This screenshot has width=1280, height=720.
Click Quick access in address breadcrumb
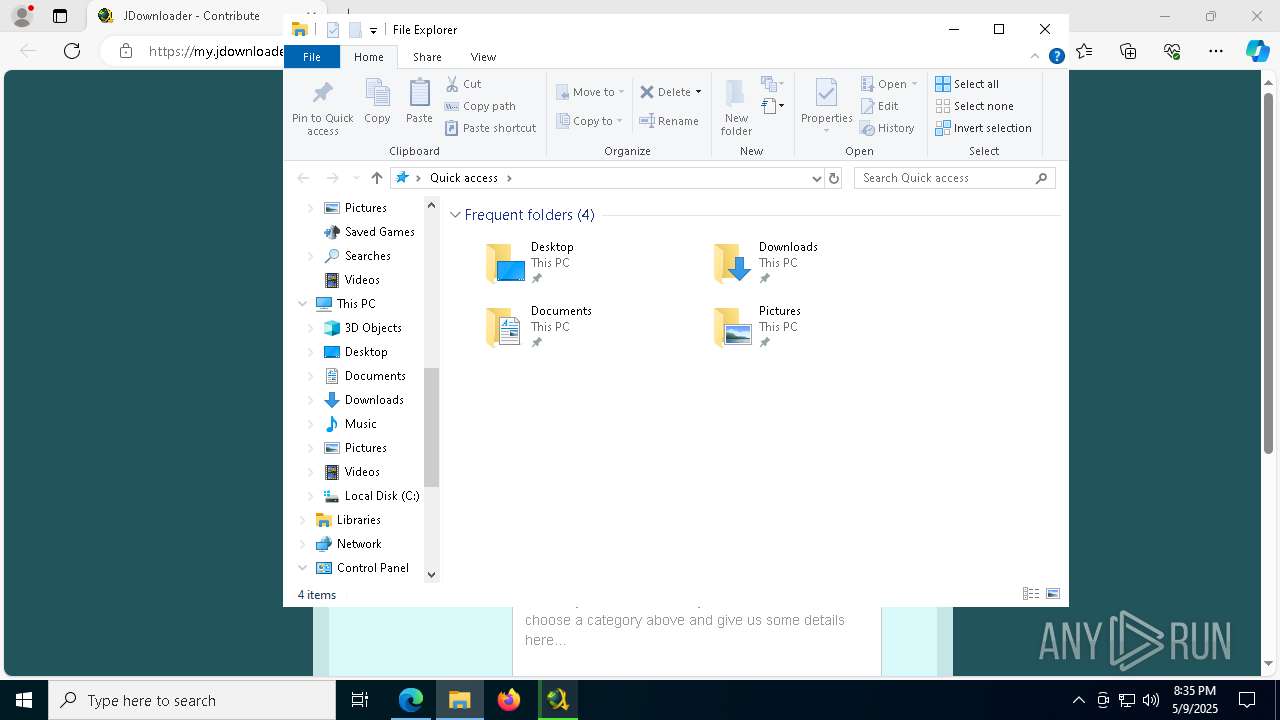pyautogui.click(x=463, y=178)
